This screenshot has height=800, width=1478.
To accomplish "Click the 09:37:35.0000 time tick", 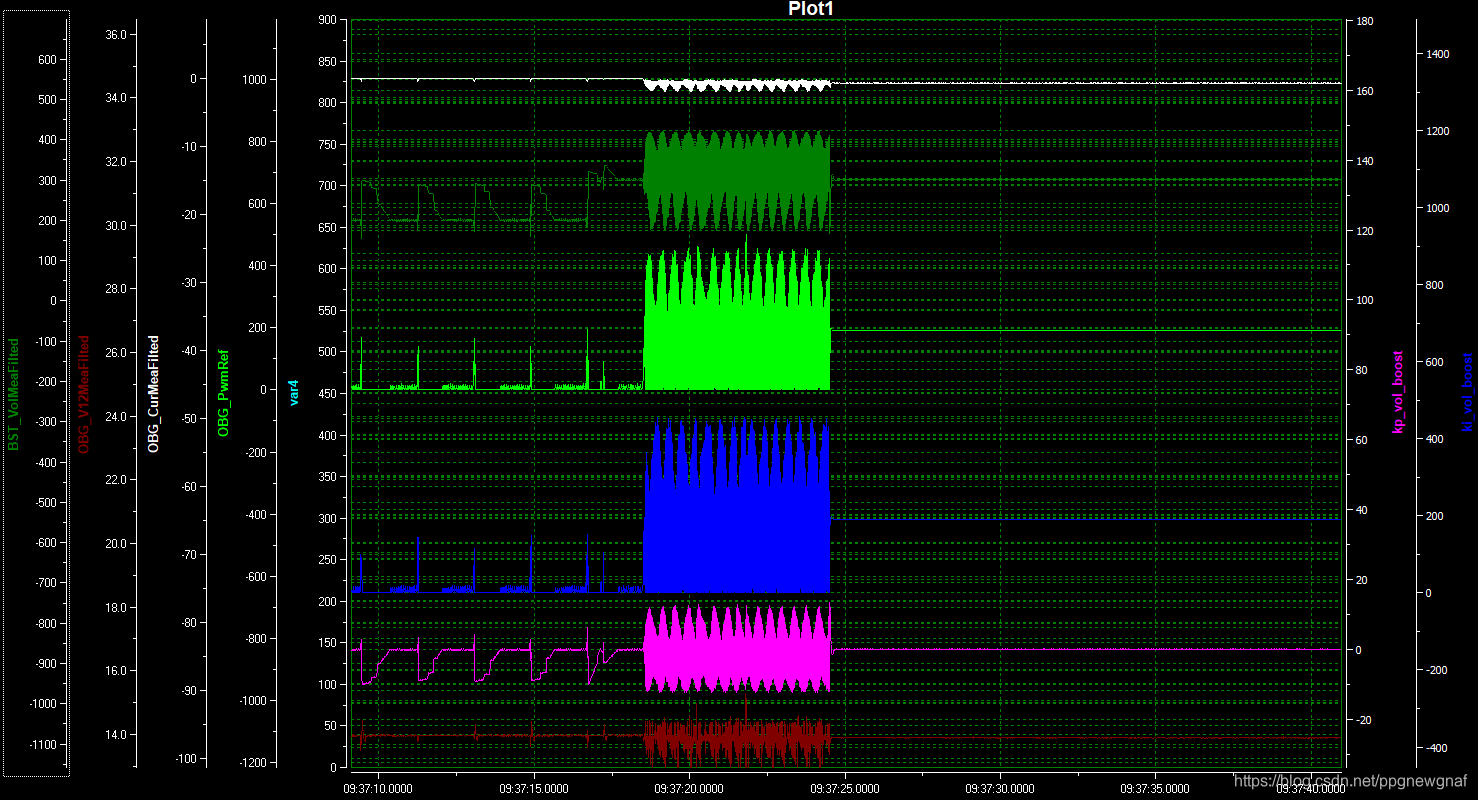I will (x=1156, y=788).
